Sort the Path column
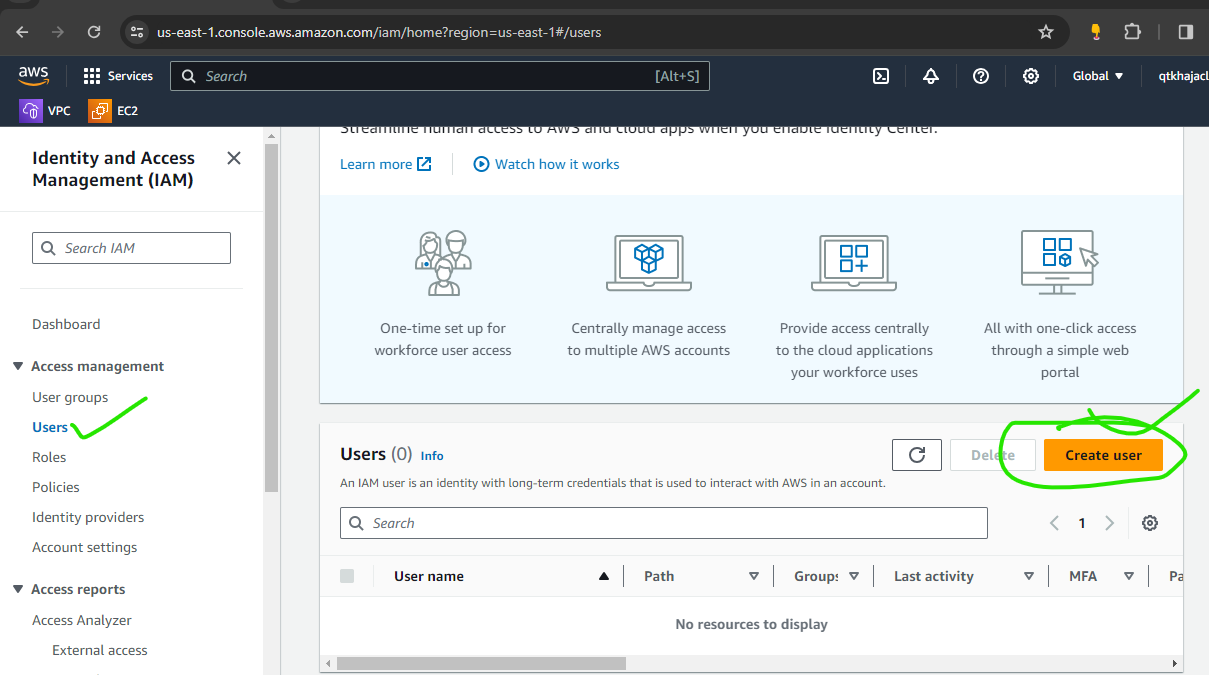 point(754,576)
